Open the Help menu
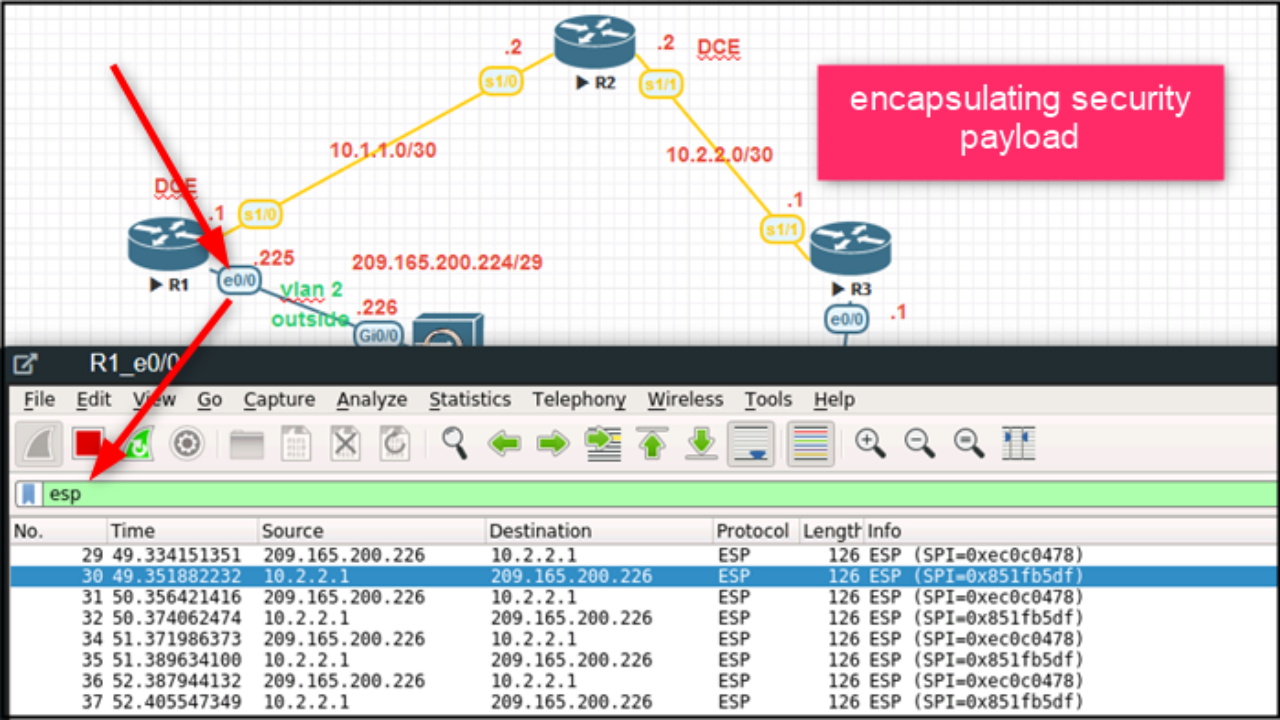This screenshot has width=1280, height=720. 834,400
